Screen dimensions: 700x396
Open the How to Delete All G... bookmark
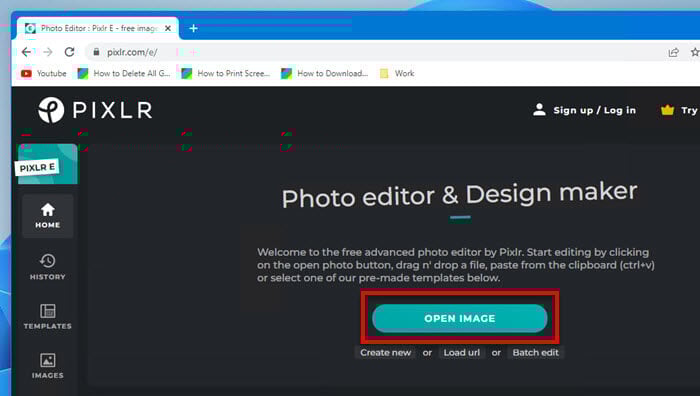124,73
